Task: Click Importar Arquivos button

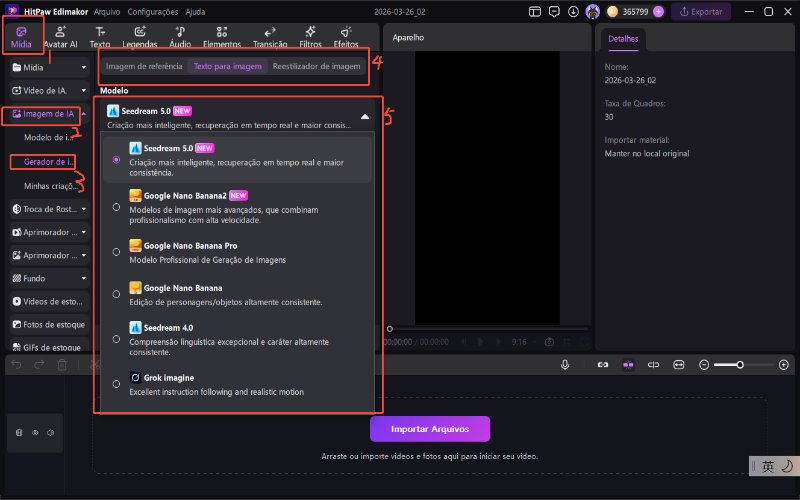Action: (430, 429)
